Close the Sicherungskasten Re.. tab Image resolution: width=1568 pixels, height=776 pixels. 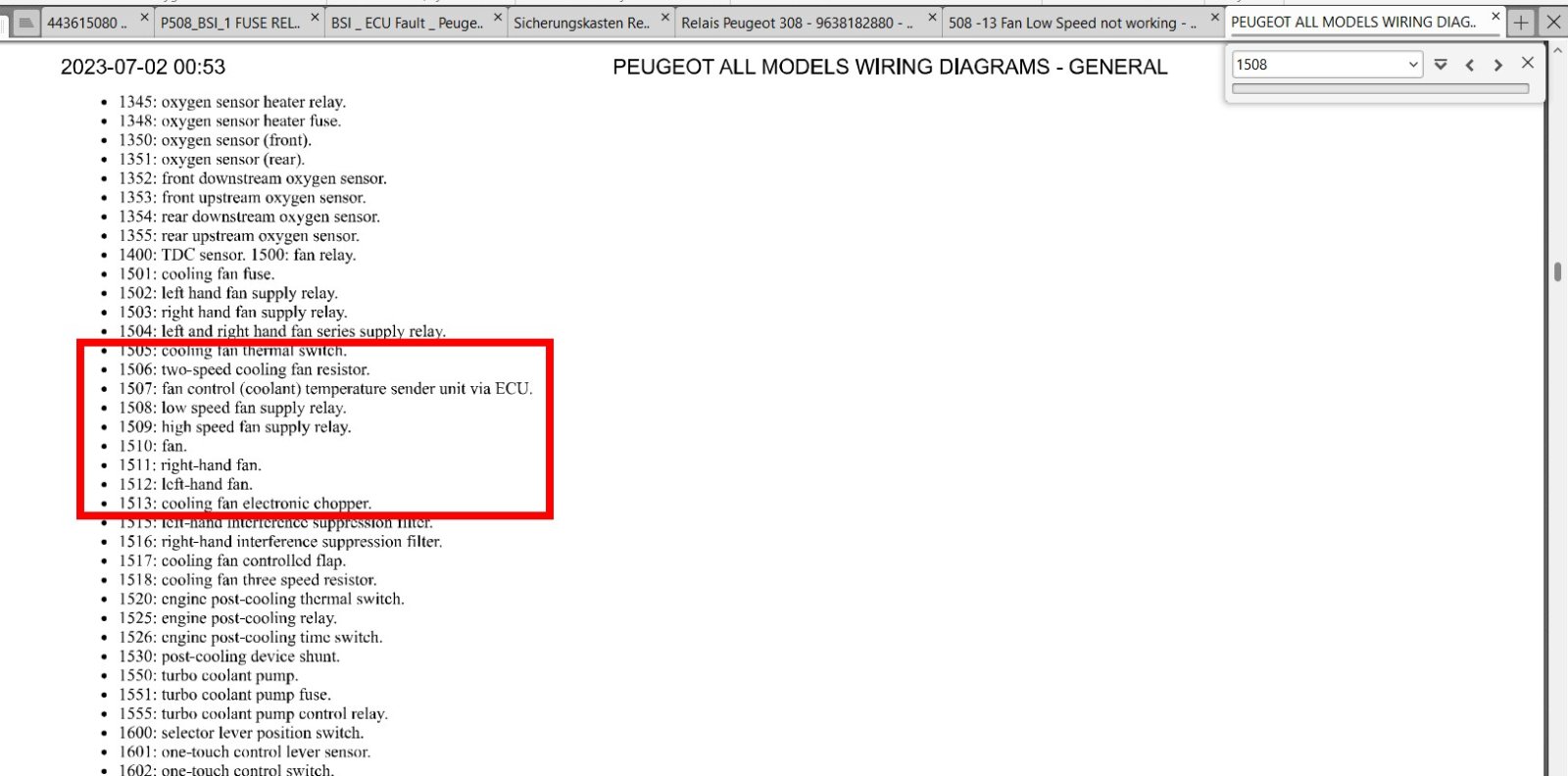[x=664, y=18]
